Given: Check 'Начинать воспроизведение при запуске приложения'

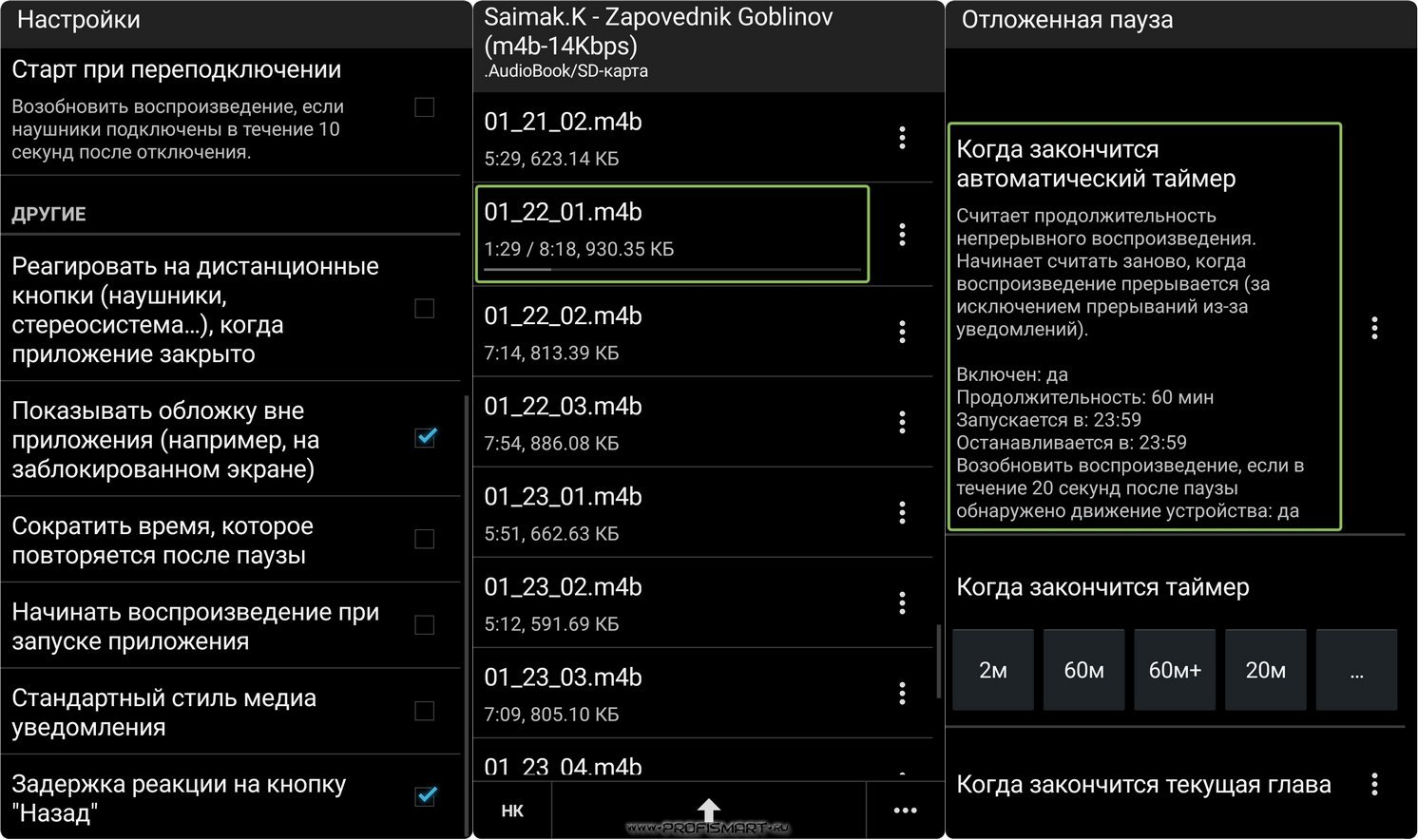Looking at the screenshot, I should pyautogui.click(x=425, y=624).
